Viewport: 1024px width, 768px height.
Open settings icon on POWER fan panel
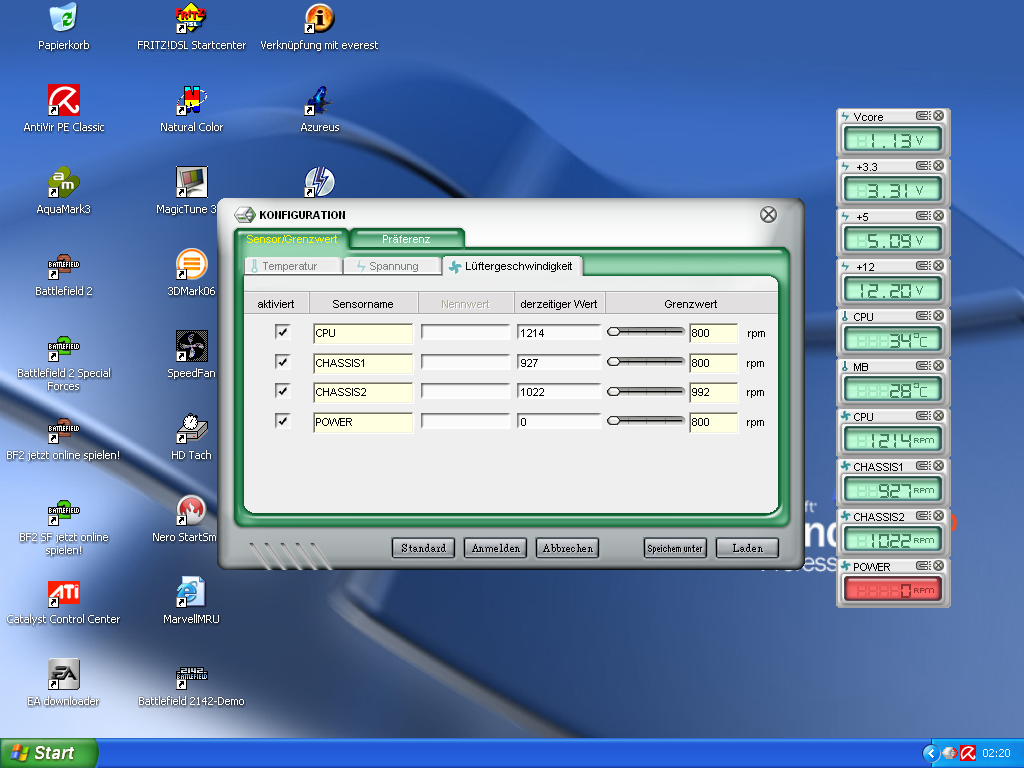923,566
